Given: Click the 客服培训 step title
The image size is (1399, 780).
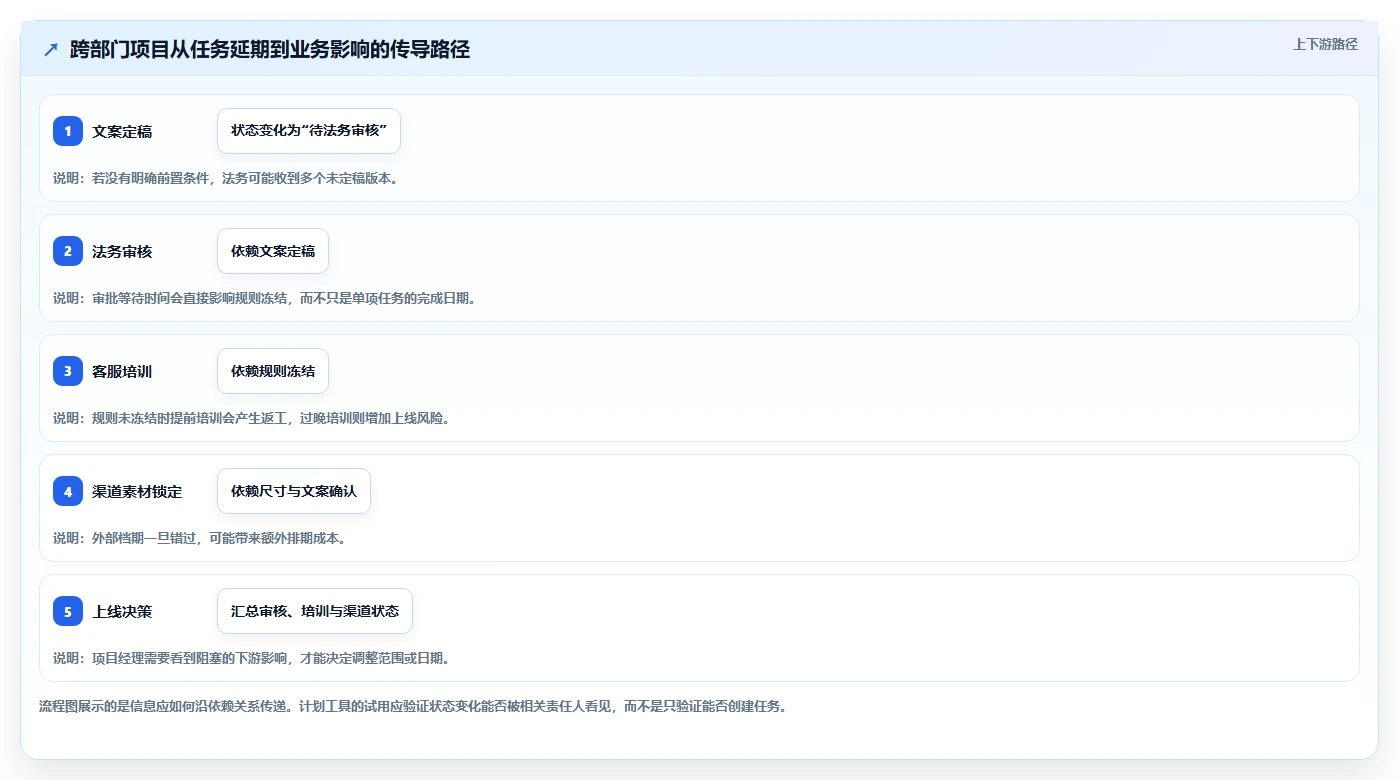Looking at the screenshot, I should click(x=122, y=371).
